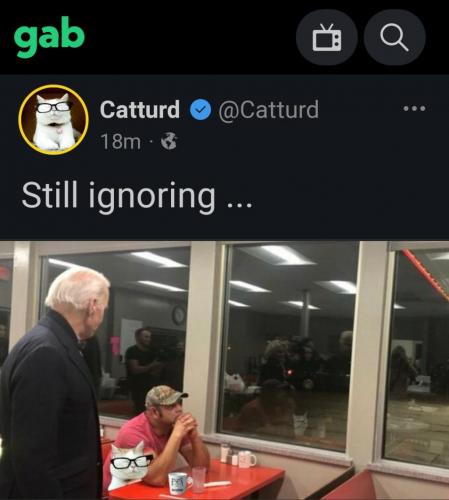Click the salt shakers on the windowsill
The image size is (449, 500).
230,455
